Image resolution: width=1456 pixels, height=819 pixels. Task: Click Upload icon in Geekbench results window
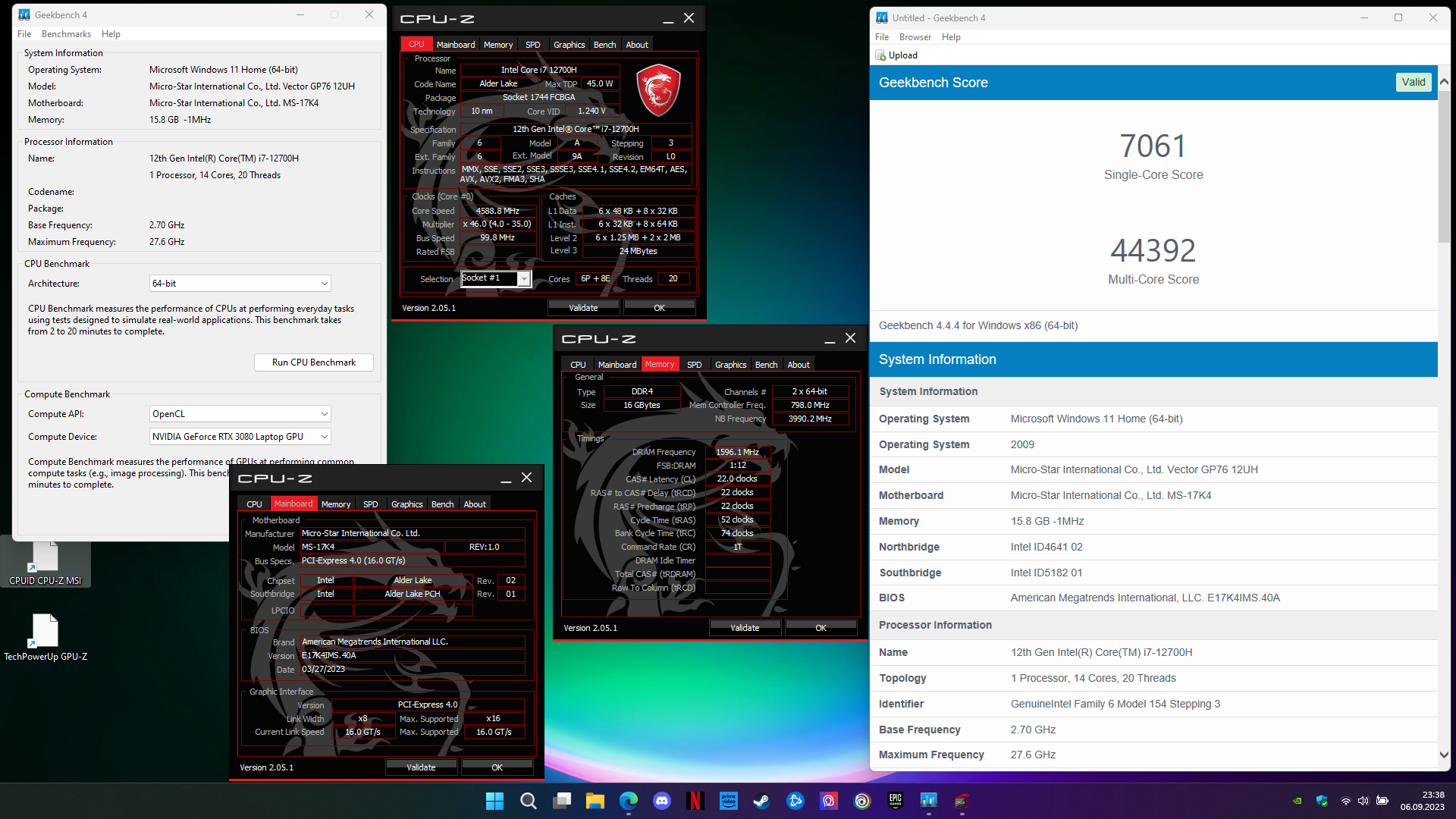[880, 55]
